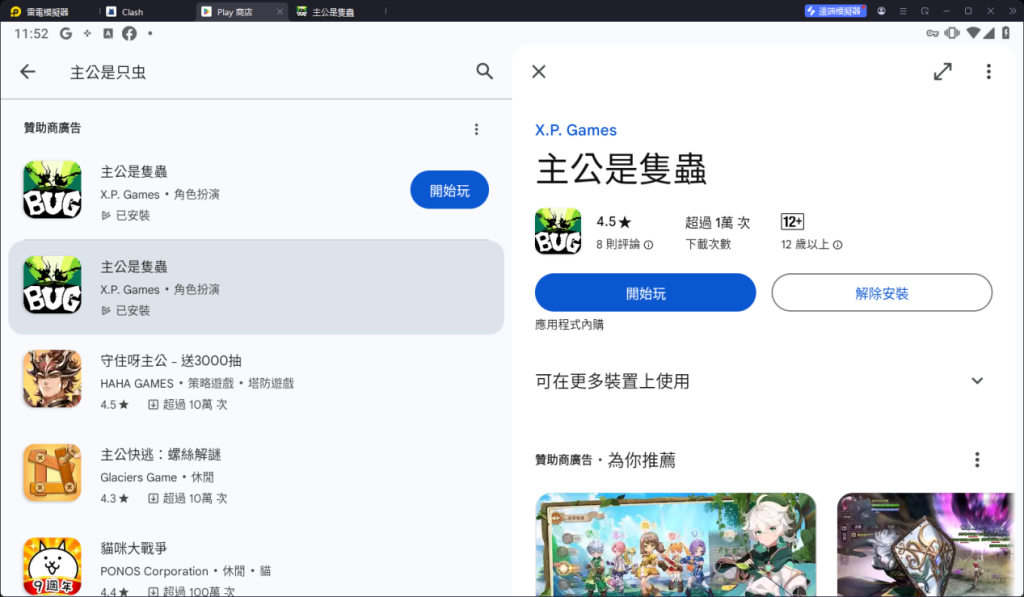The image size is (1024, 597).
Task: Close the Play 商店 tab
Action: point(280,12)
